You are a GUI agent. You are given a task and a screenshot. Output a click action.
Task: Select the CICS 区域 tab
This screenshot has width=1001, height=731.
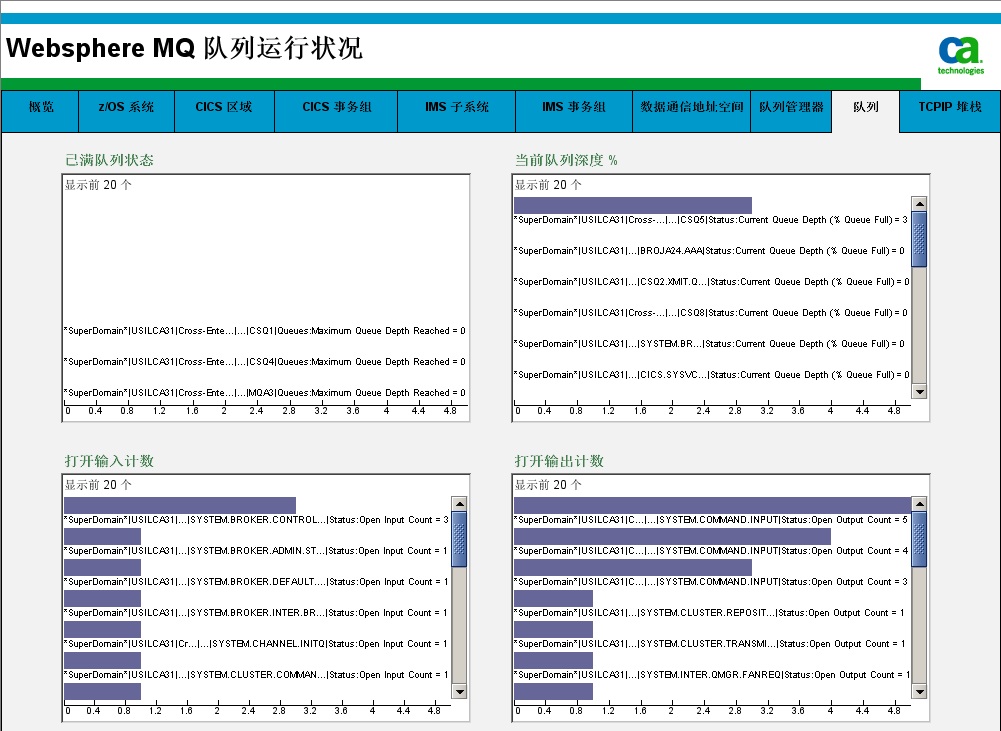point(224,107)
